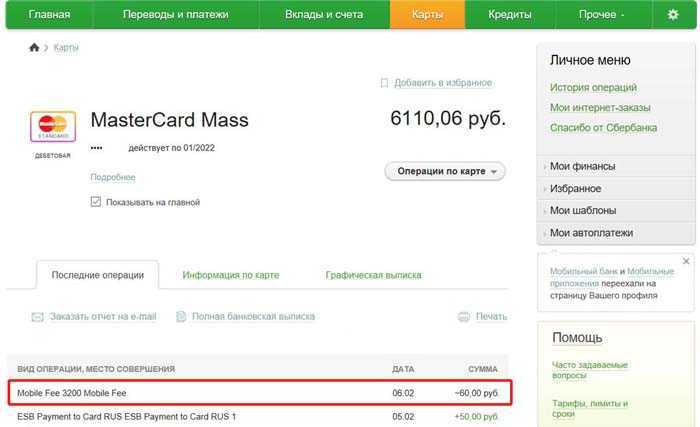Select the ESB Payment to Card RUS row
This screenshot has height=427, width=700.
[258, 417]
